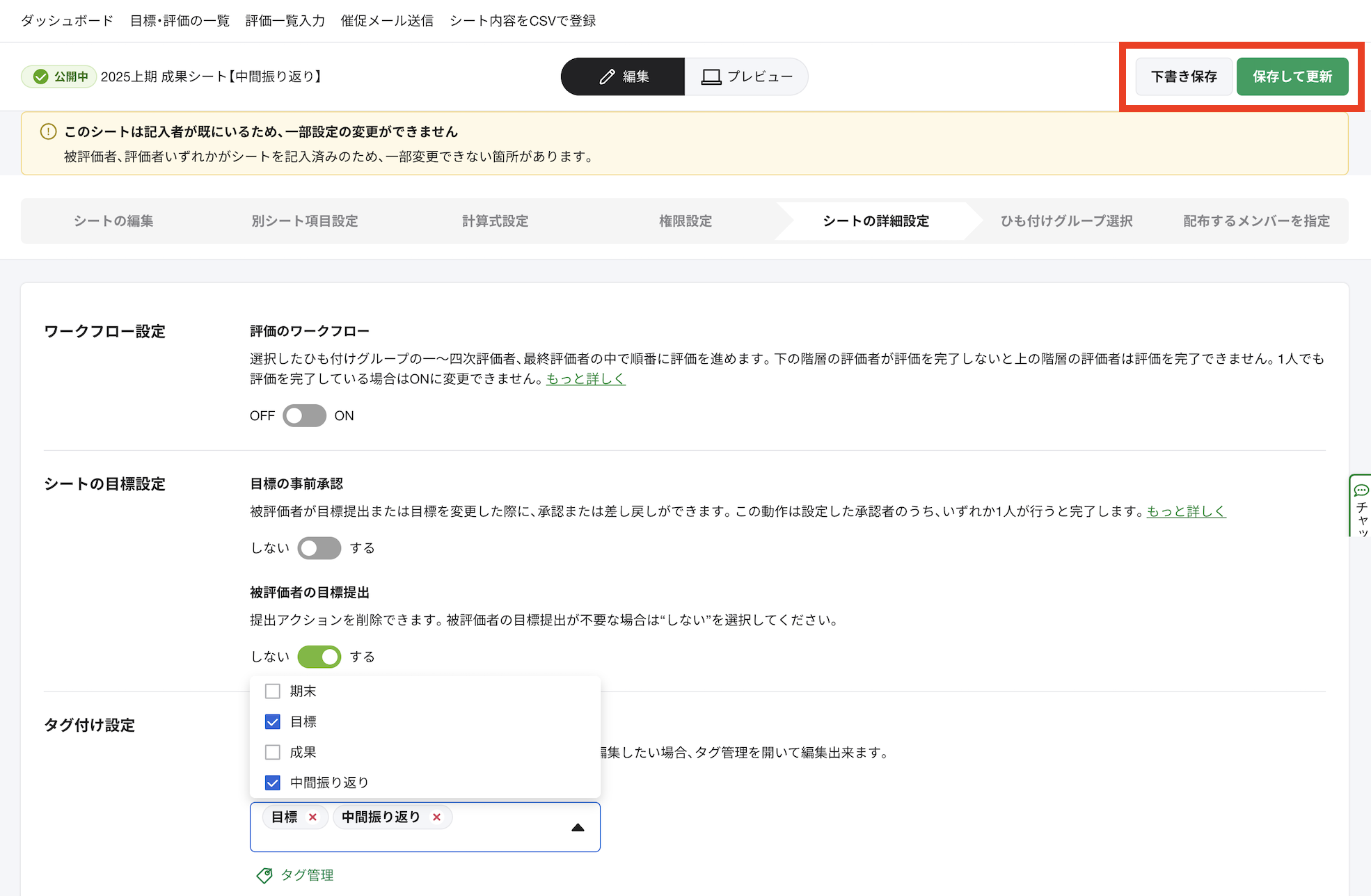The height and width of the screenshot is (896, 1371).
Task: Remove the 目標 tag chip
Action: (312, 817)
